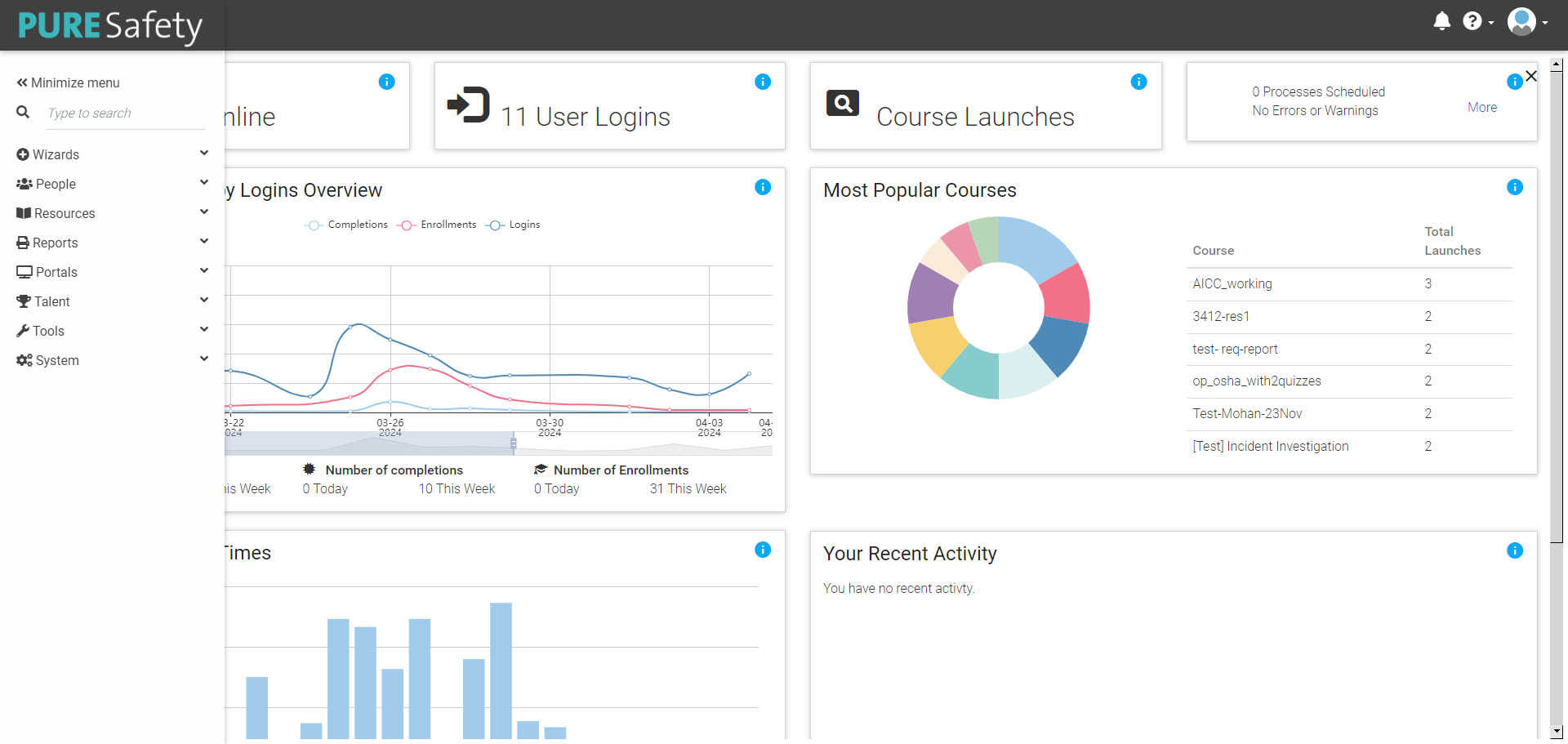Open the People menu item
1568x744 pixels.
pyautogui.click(x=55, y=185)
